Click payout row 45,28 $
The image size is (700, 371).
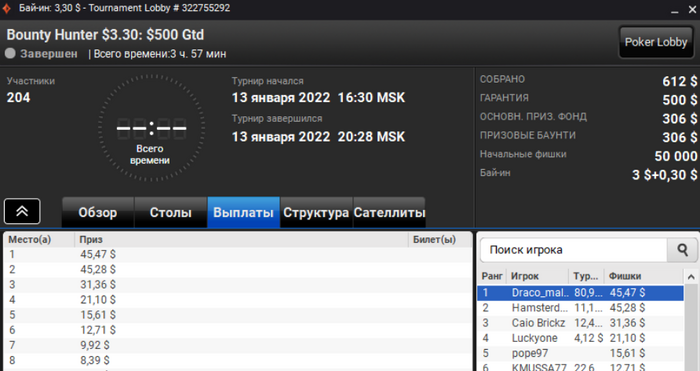[x=238, y=270]
